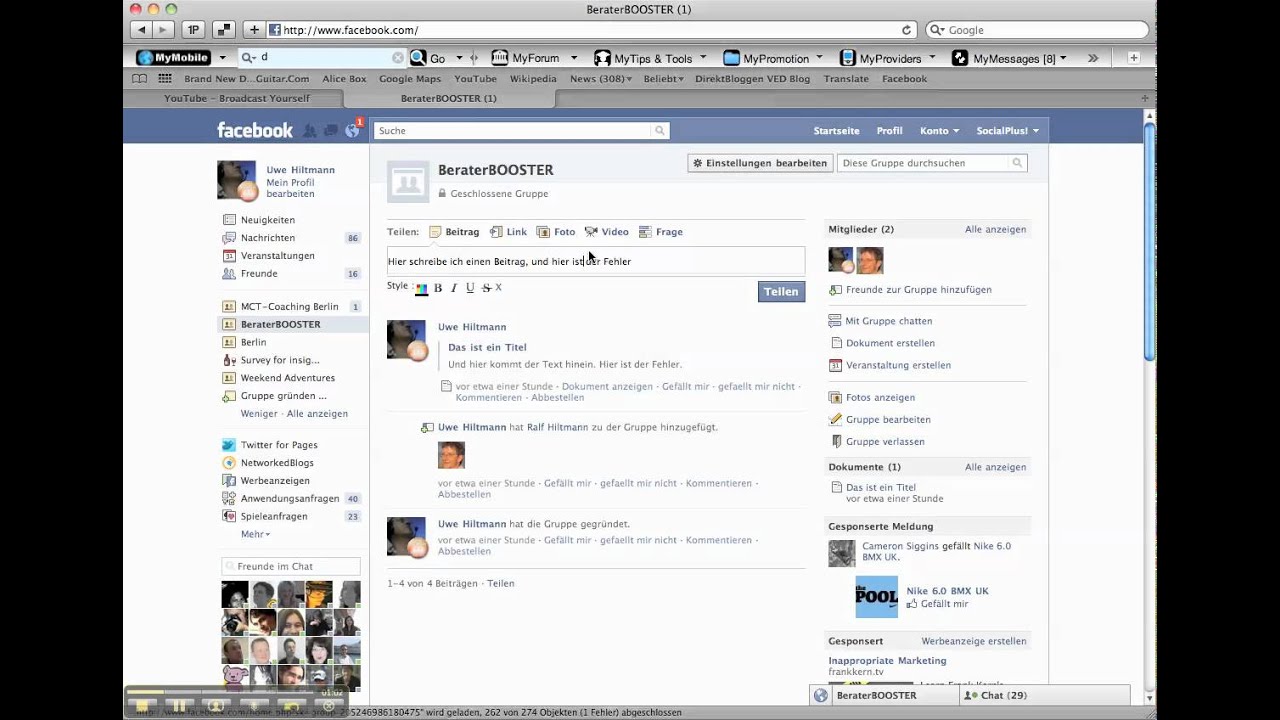Screen dimensions: 1280x720
Task: Select the Foto share option
Action: (556, 232)
